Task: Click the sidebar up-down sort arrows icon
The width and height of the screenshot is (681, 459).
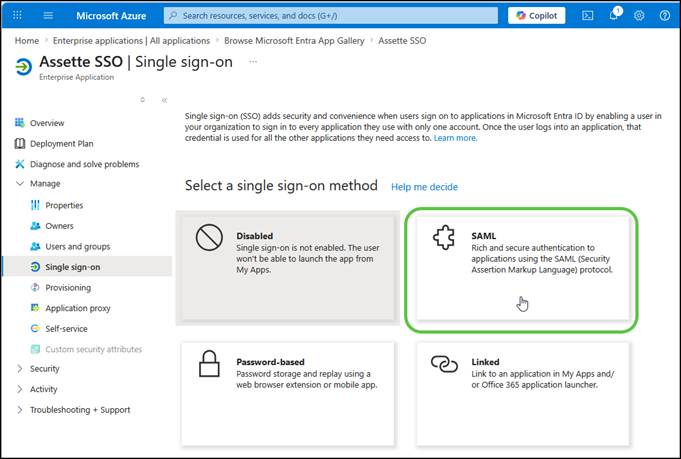Action: pyautogui.click(x=142, y=100)
